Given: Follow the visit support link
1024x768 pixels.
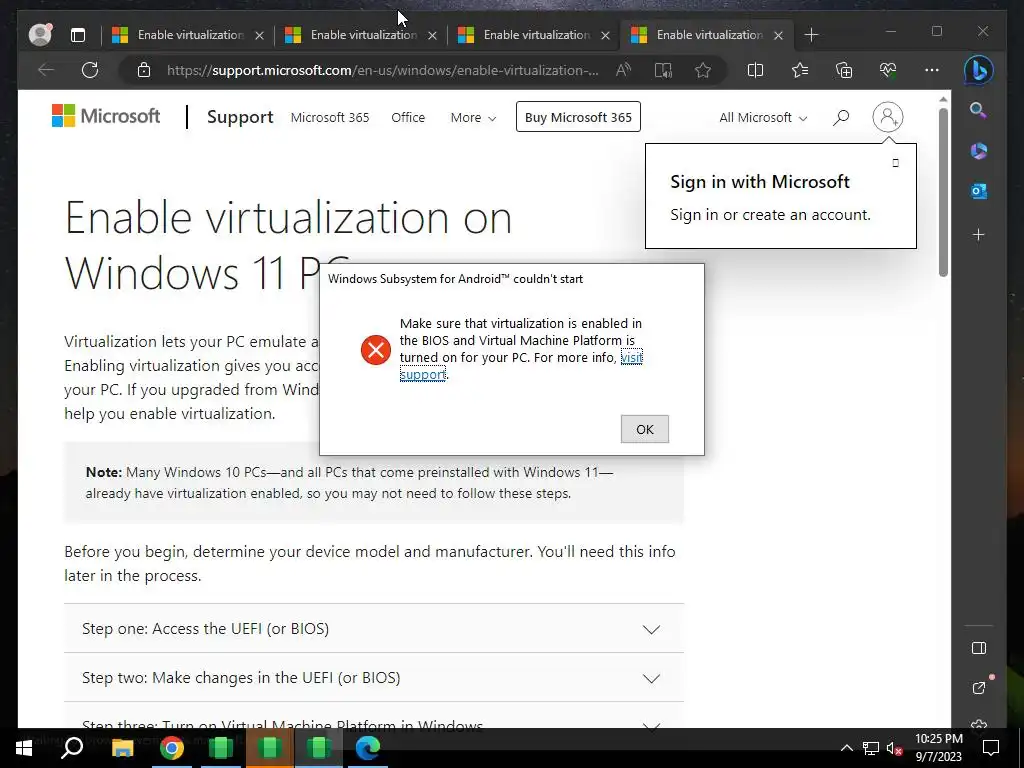Looking at the screenshot, I should point(632,357).
